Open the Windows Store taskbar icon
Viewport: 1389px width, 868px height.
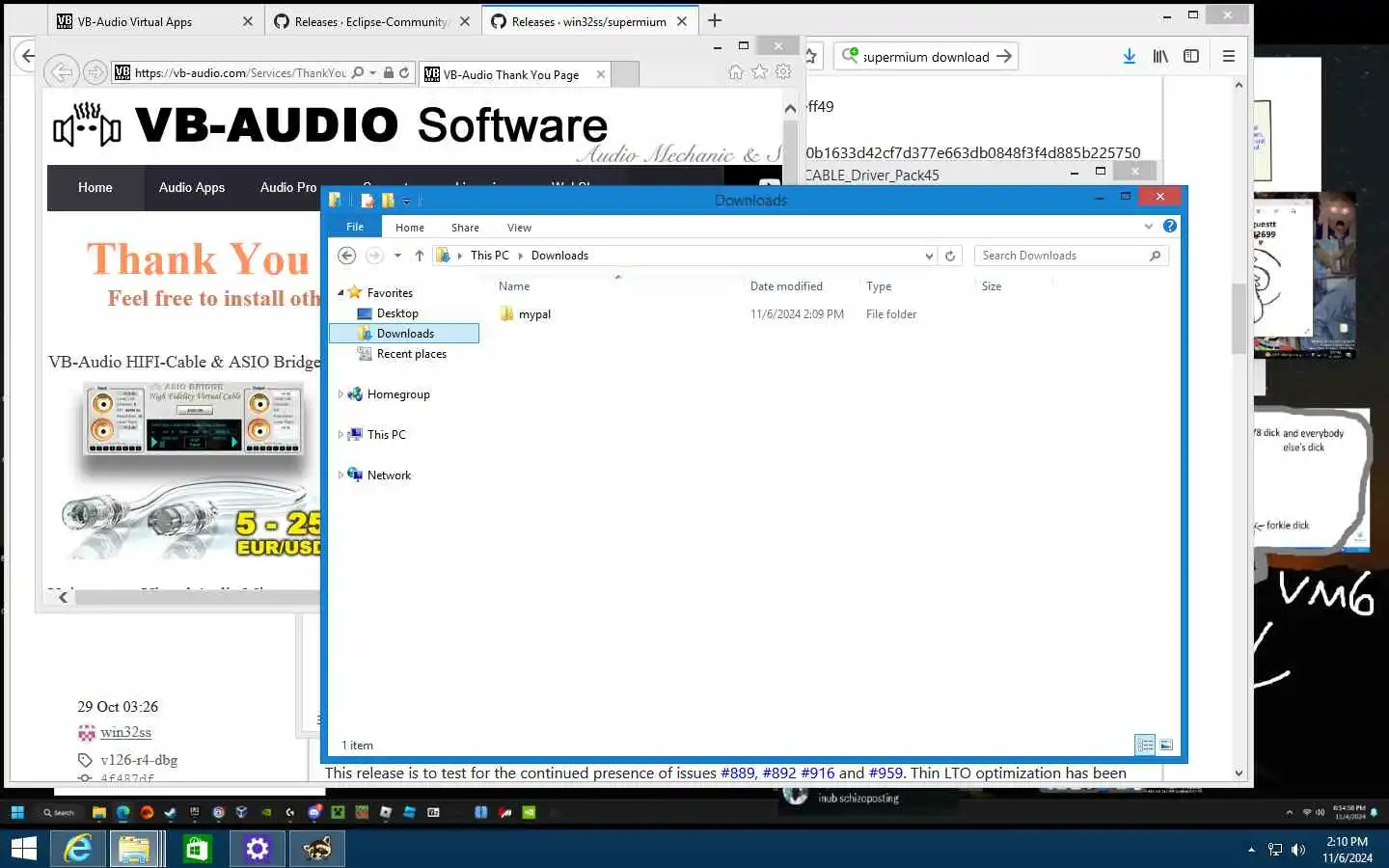pos(197,849)
